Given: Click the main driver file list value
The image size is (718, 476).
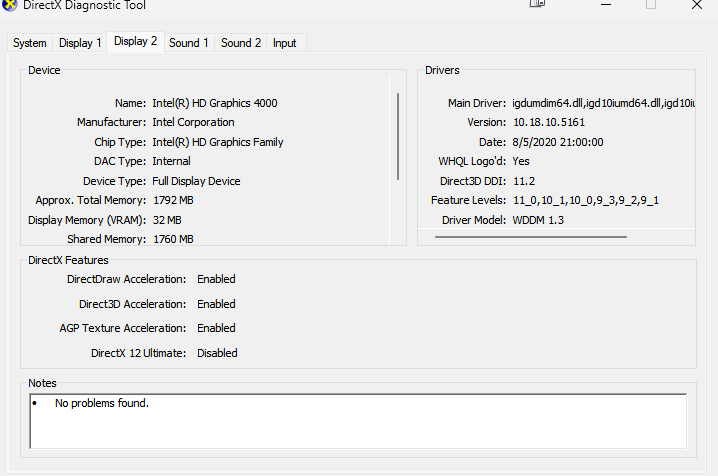Looking at the screenshot, I should pyautogui.click(x=604, y=103).
